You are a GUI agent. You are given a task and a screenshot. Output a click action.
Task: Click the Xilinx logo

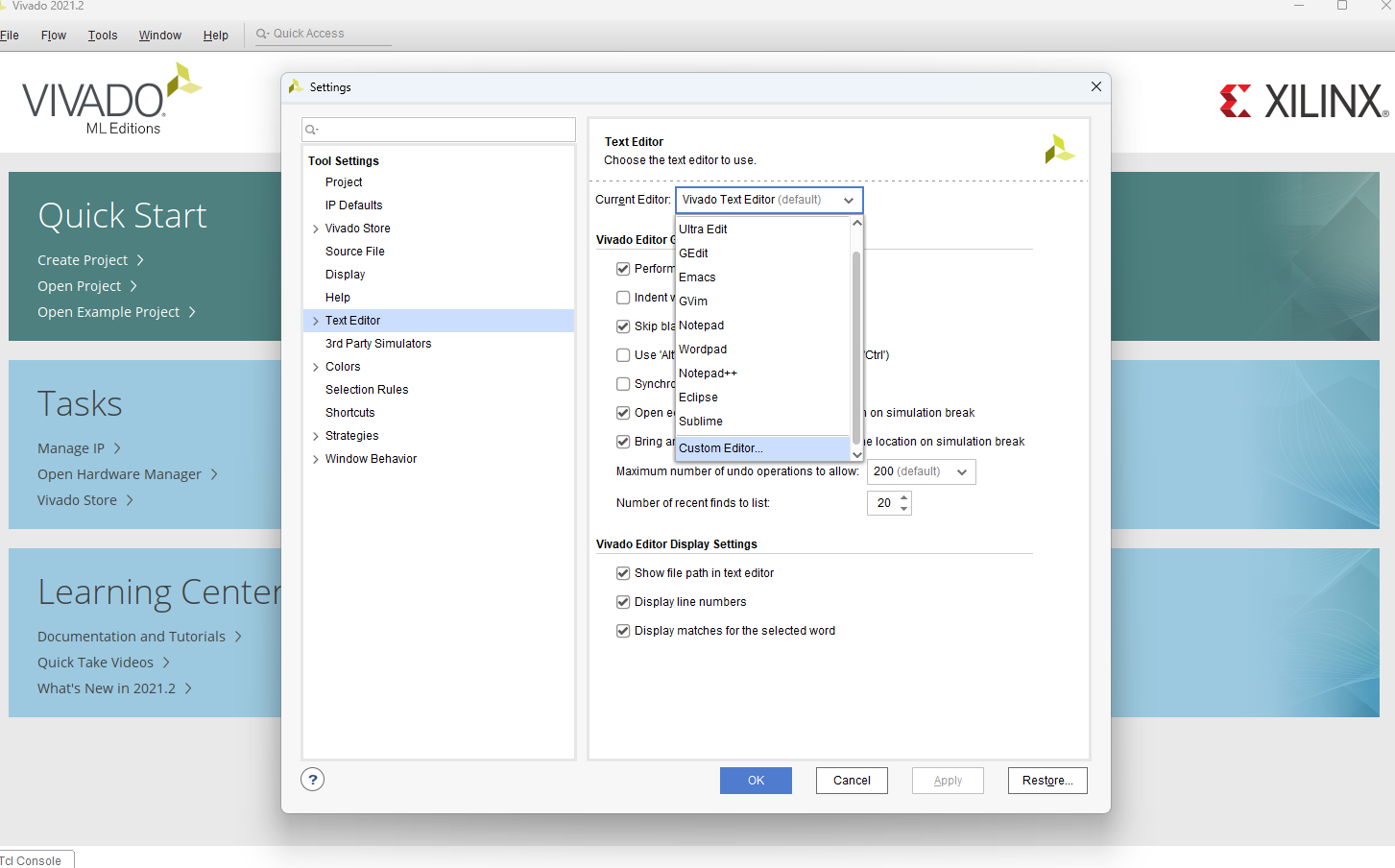[1304, 101]
